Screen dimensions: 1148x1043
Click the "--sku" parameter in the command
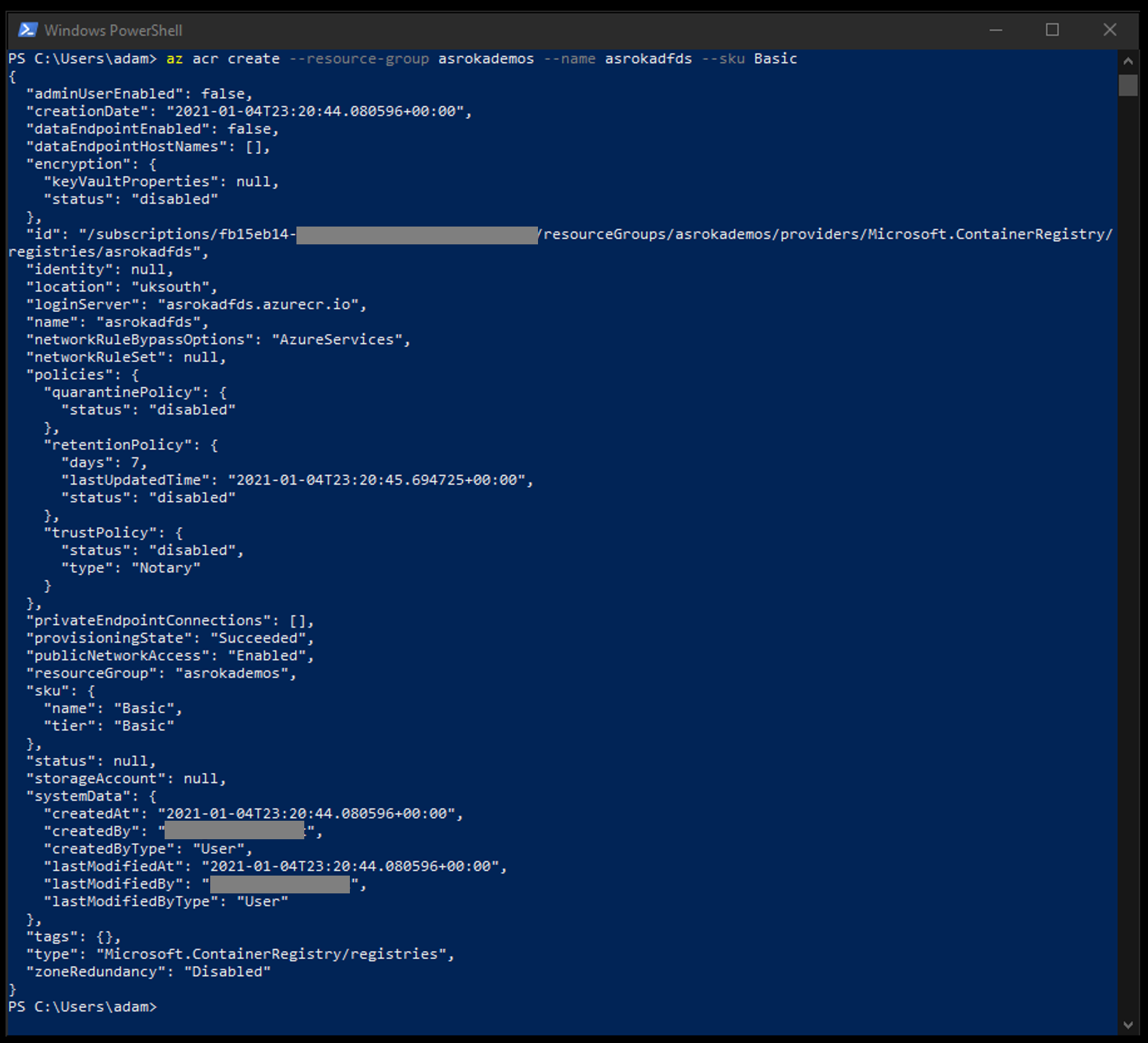point(723,58)
